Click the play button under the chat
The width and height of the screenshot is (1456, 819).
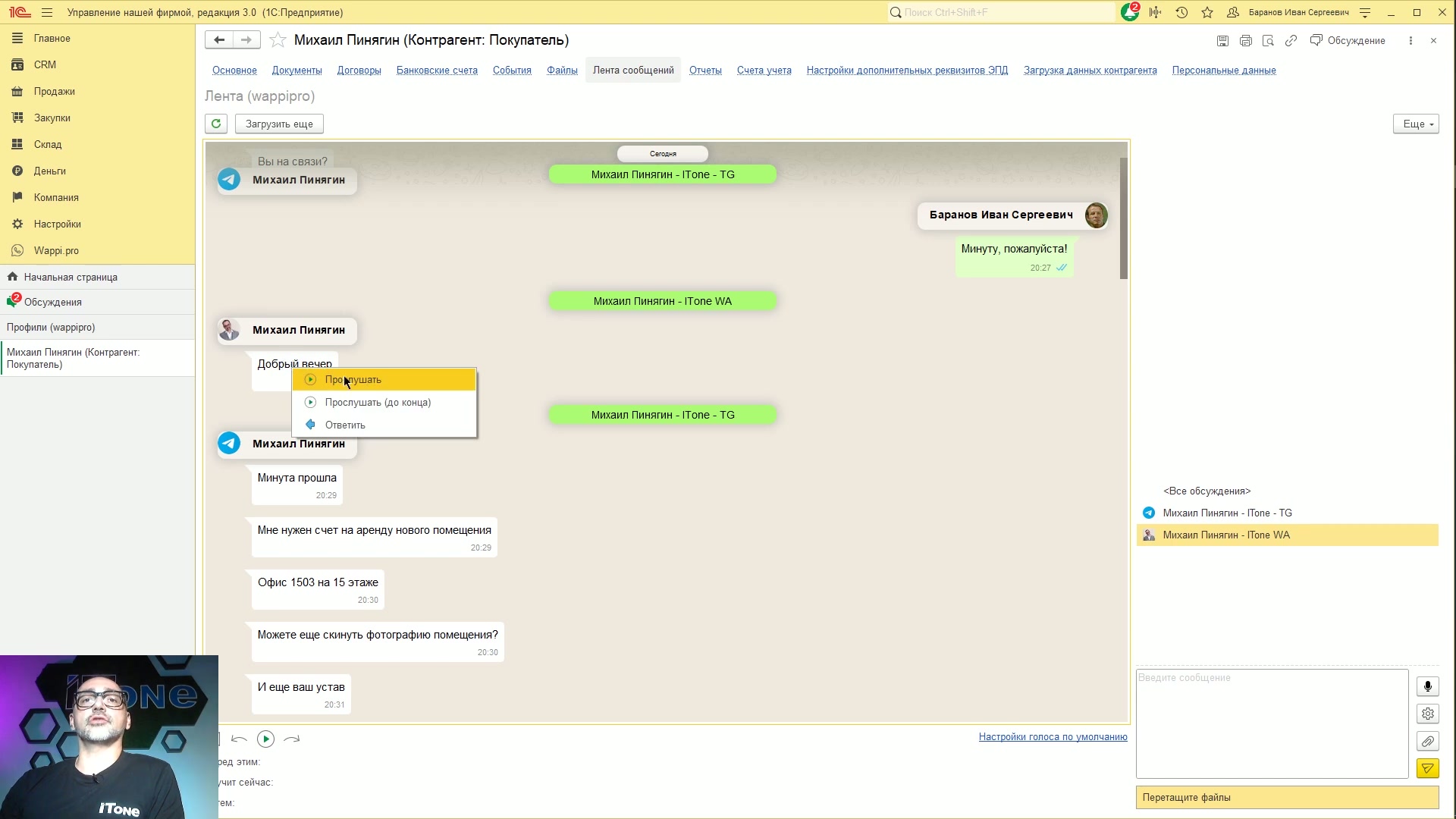[265, 739]
